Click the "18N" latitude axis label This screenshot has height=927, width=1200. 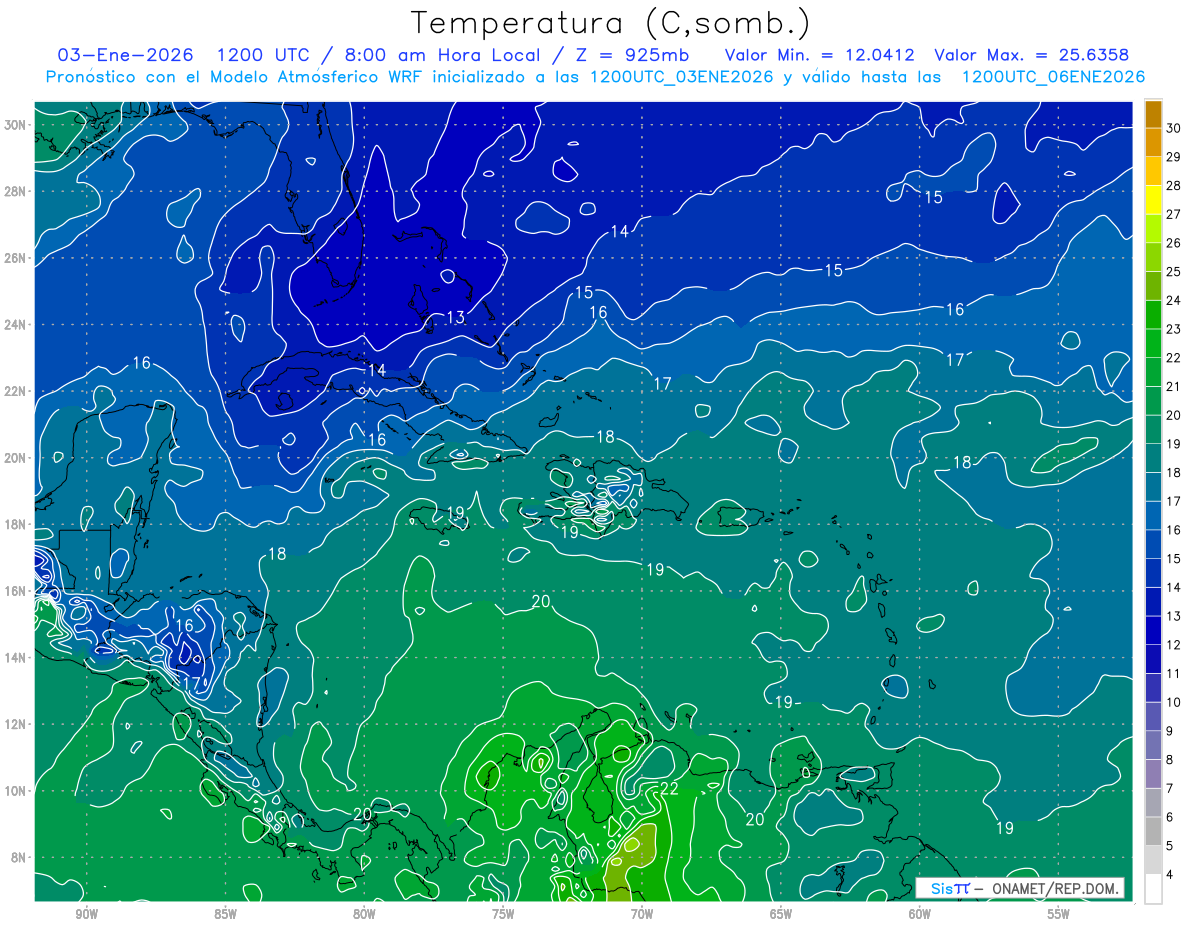(15, 524)
